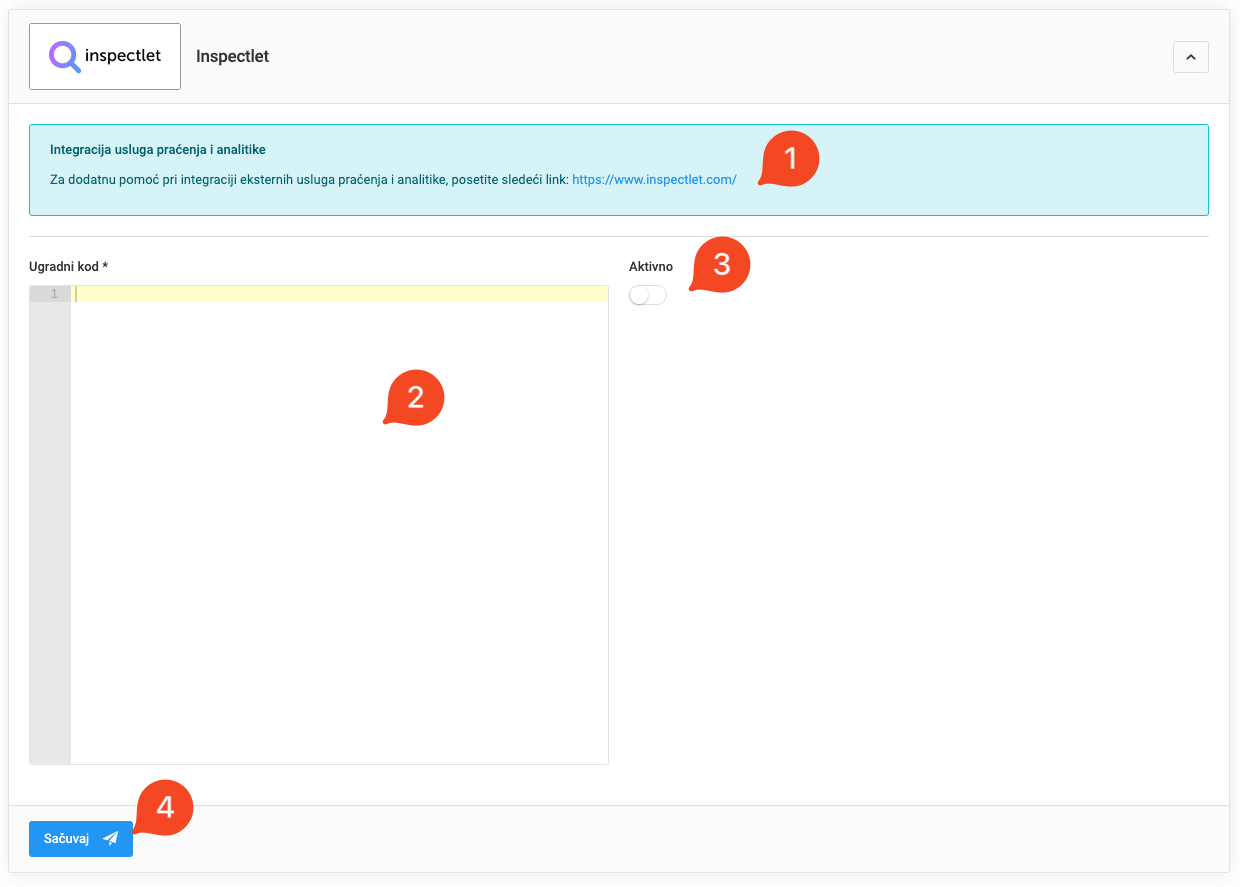1240x887 pixels.
Task: Click the inspectlet wordmark in the logo box
Action: (123, 56)
